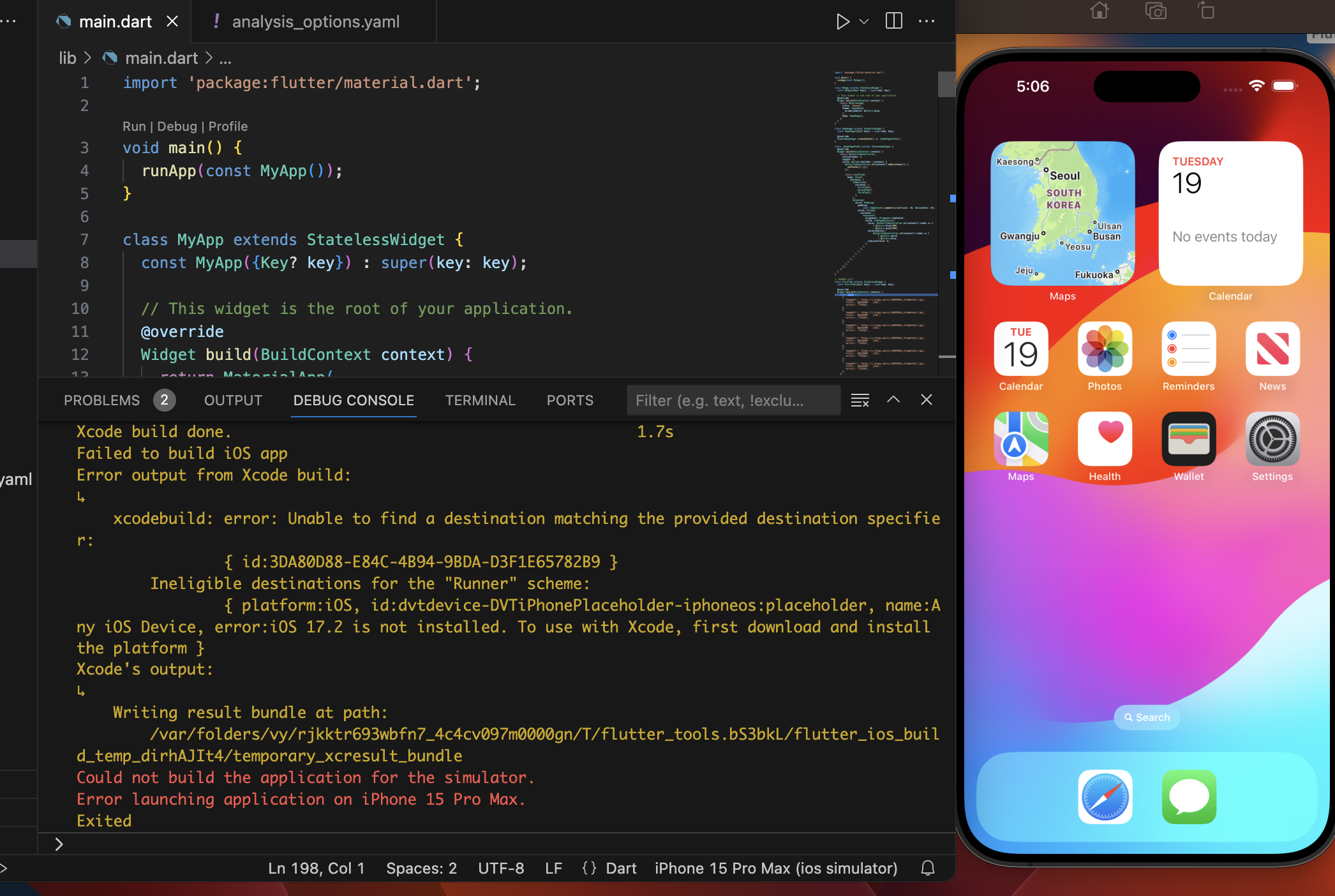Focus the debug console filter field

coord(733,401)
